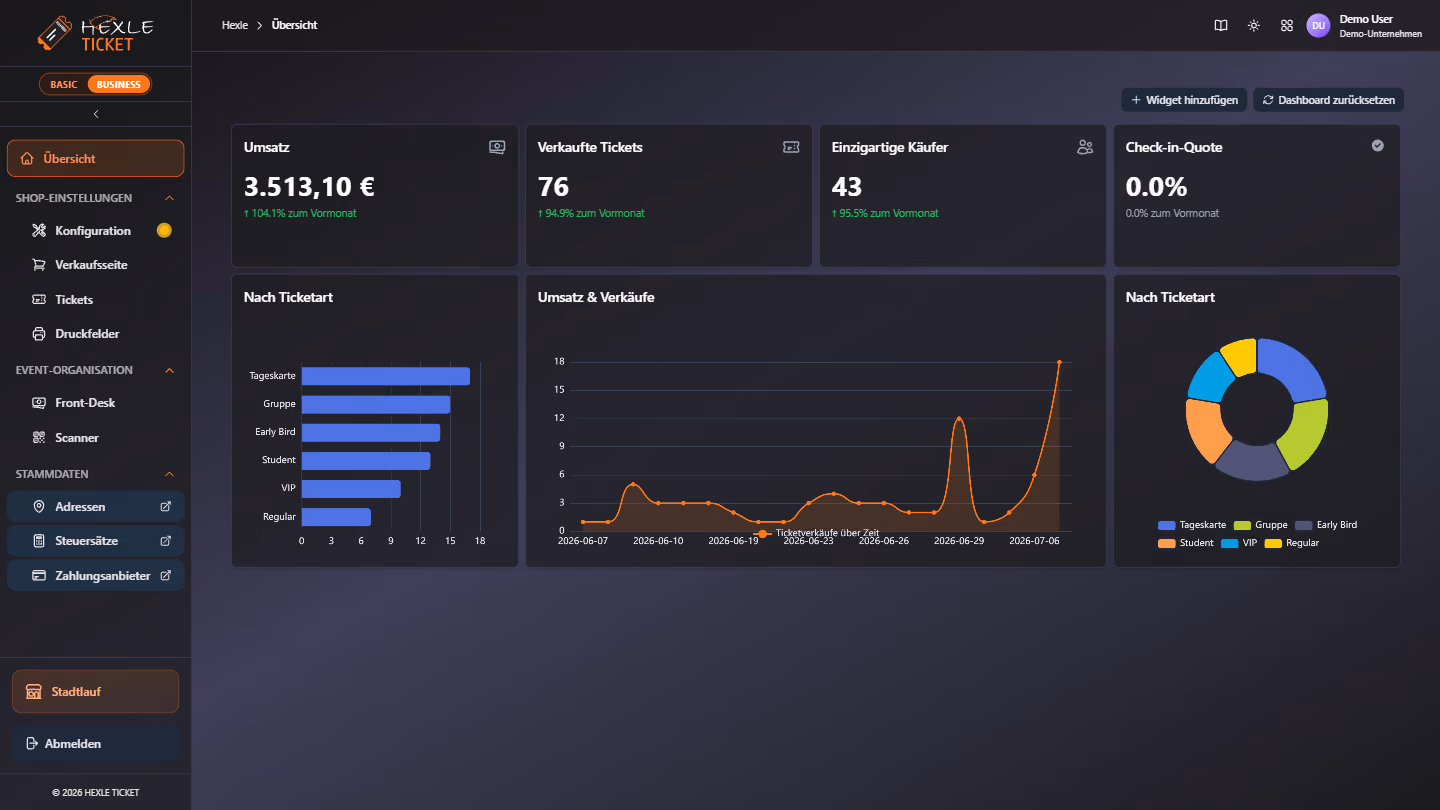Open the apps grid icon

[x=1287, y=26]
